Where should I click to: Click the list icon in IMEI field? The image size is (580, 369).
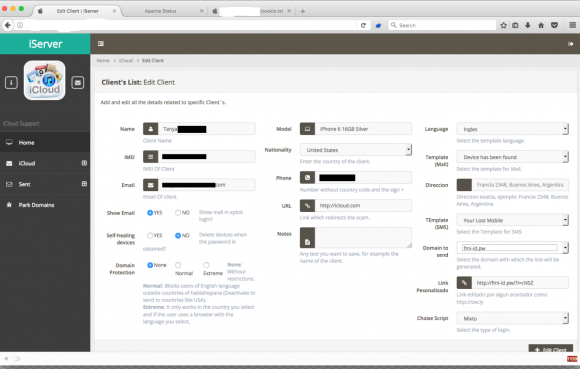click(x=151, y=157)
